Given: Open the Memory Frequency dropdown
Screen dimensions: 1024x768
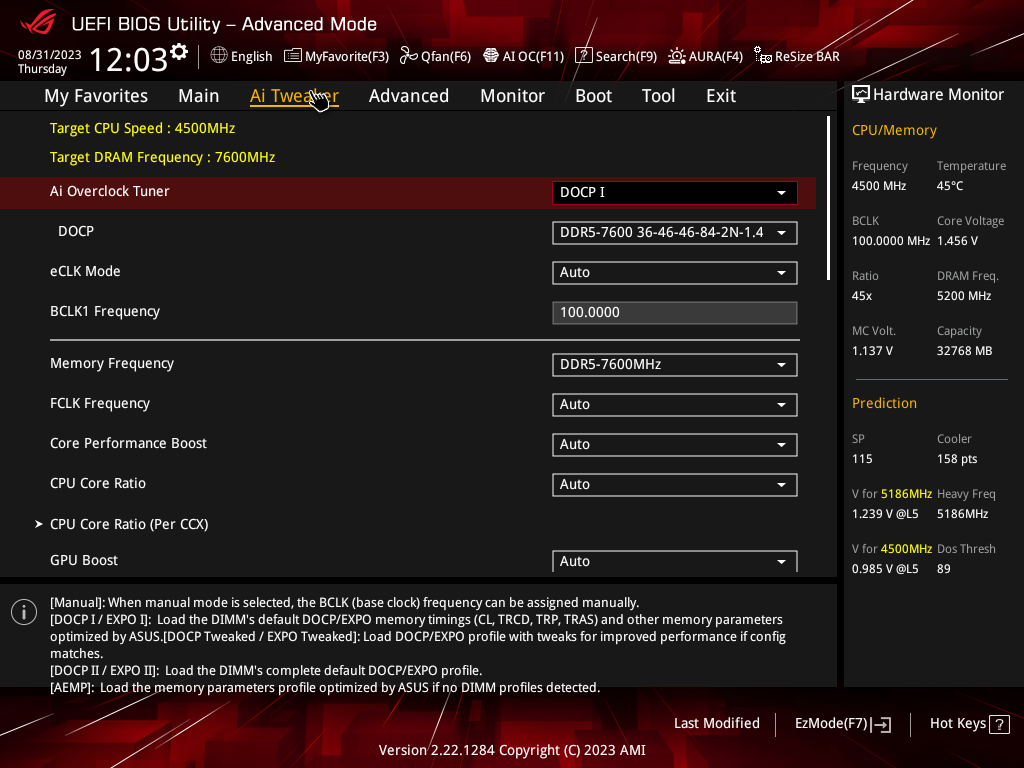Looking at the screenshot, I should pos(675,364).
